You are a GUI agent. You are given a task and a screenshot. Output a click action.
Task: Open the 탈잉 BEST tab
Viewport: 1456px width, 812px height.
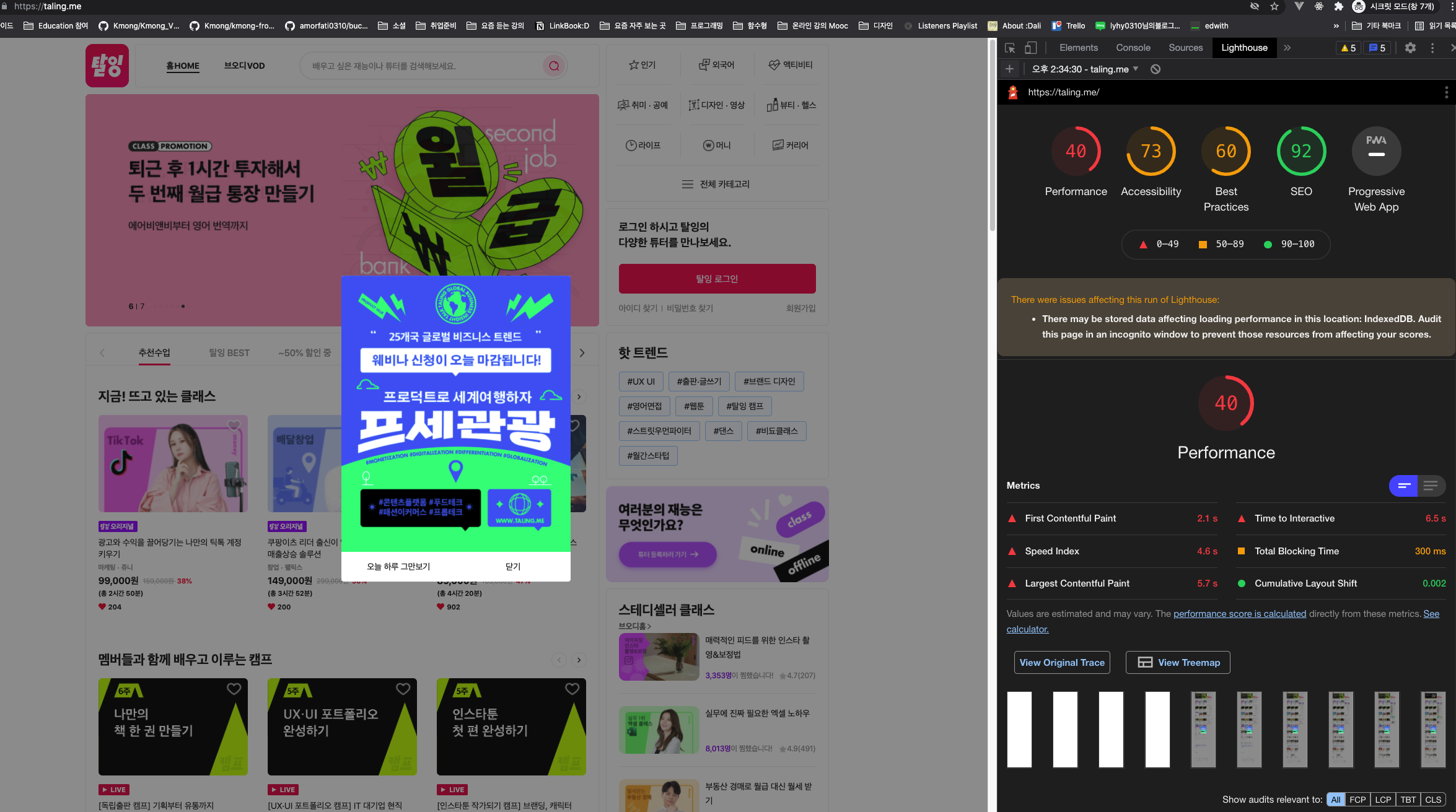click(229, 352)
